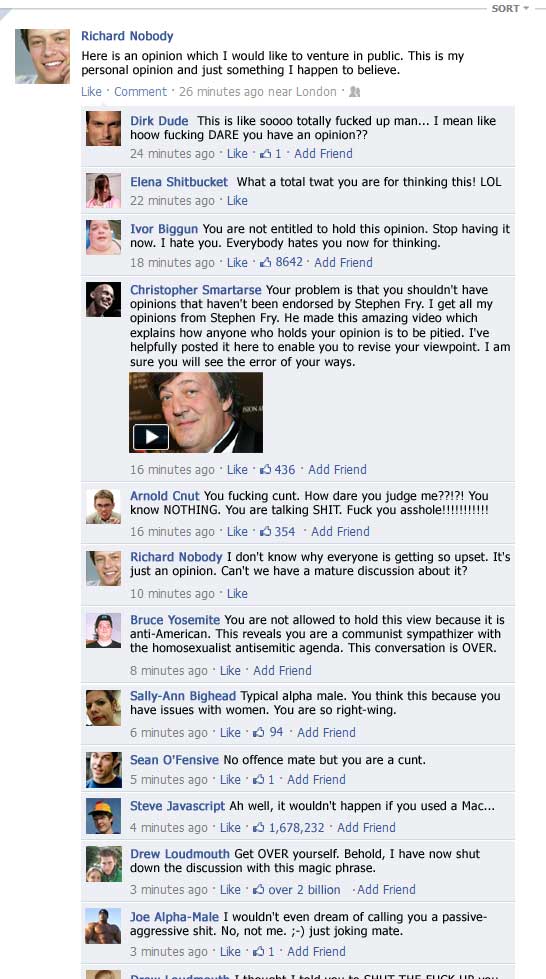Screen dimensions: 546x979
Task: Click Comment under the original post
Action: (x=140, y=92)
